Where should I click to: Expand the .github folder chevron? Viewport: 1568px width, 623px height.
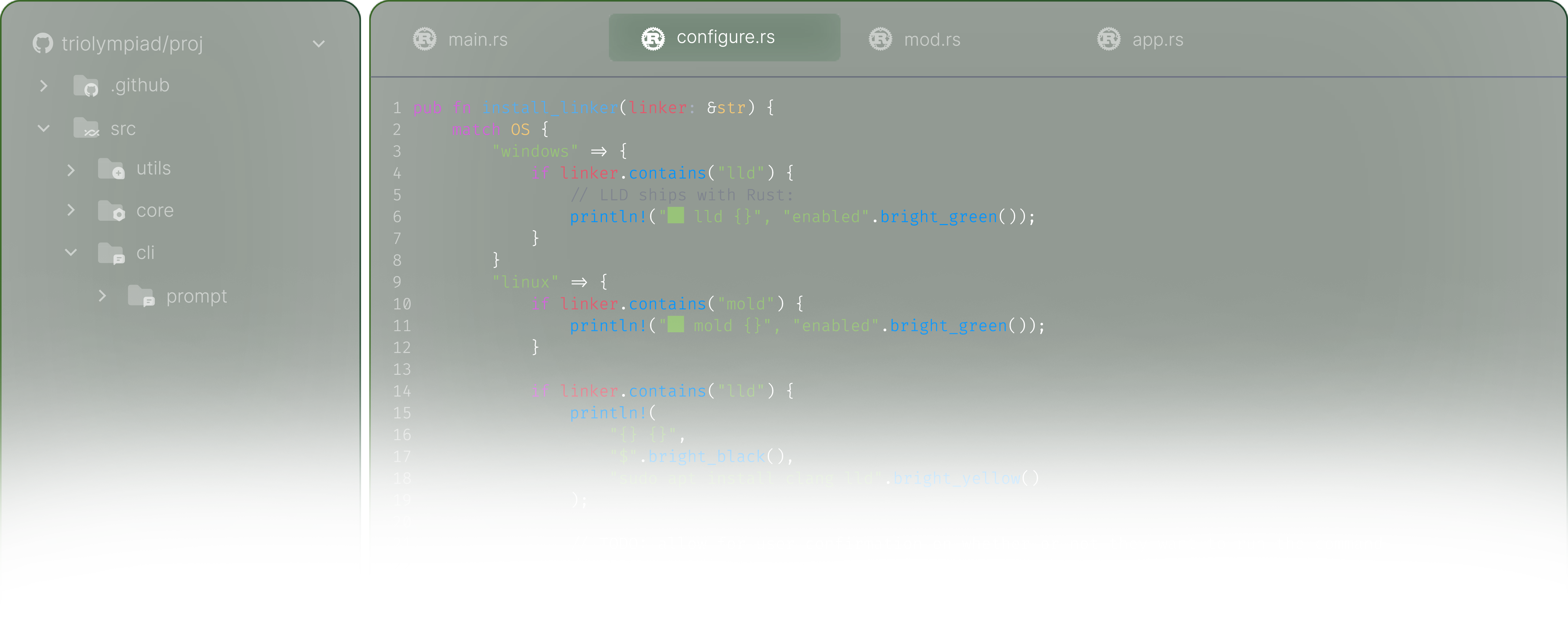click(x=43, y=86)
